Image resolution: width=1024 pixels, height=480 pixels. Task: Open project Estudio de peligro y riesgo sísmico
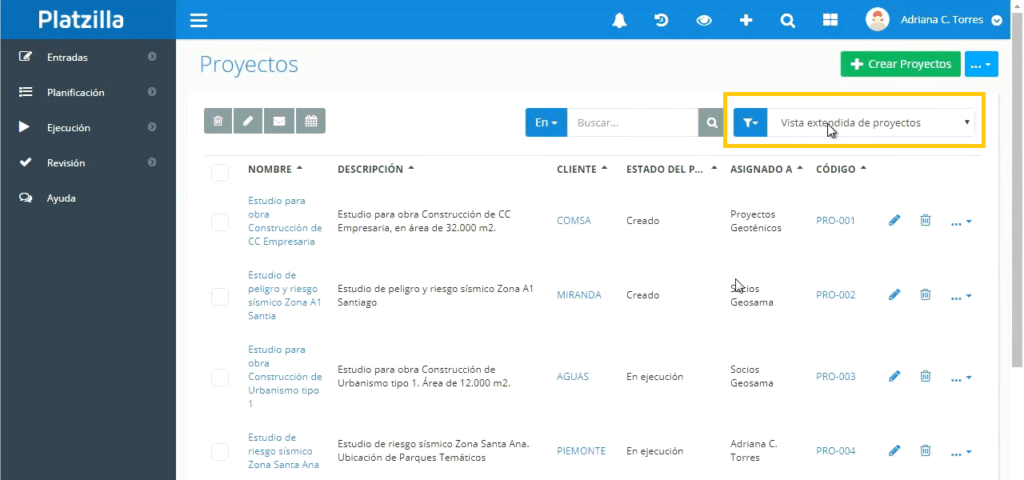[x=285, y=295]
